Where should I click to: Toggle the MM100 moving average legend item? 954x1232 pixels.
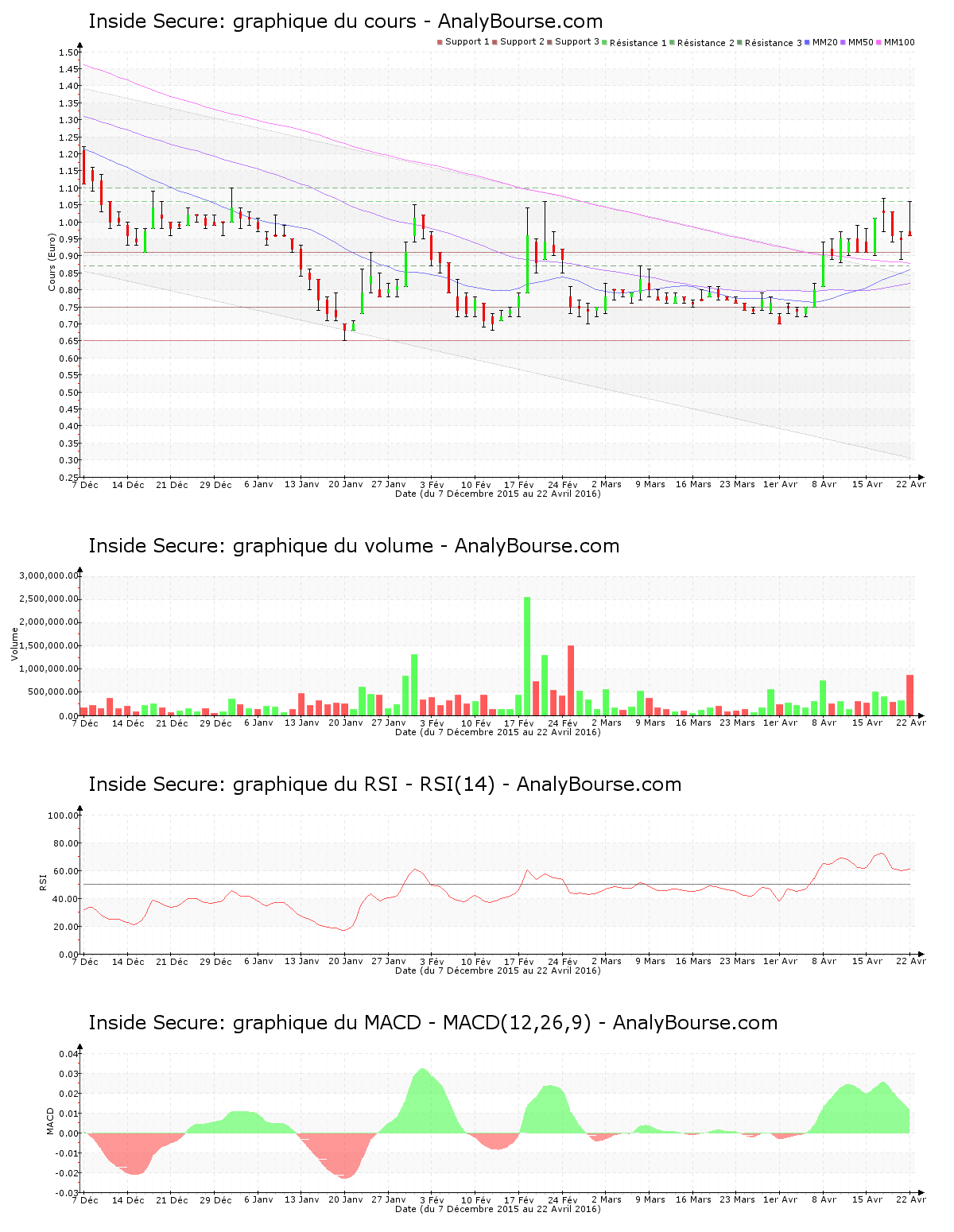(898, 42)
